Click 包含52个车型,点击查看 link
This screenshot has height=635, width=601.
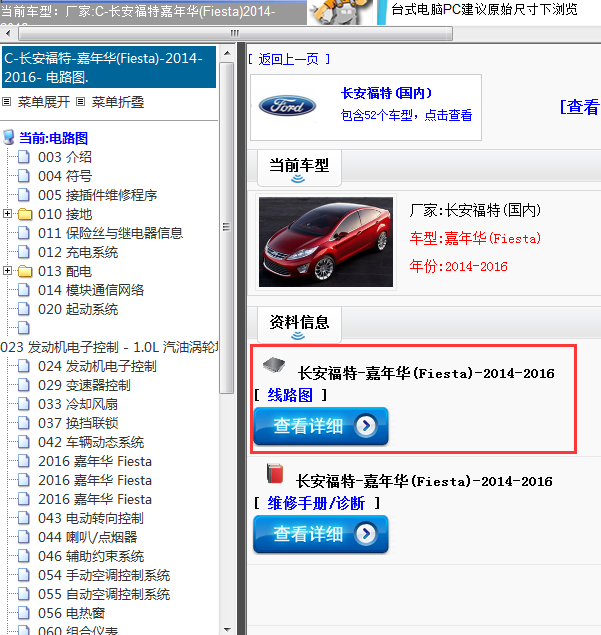[406, 115]
